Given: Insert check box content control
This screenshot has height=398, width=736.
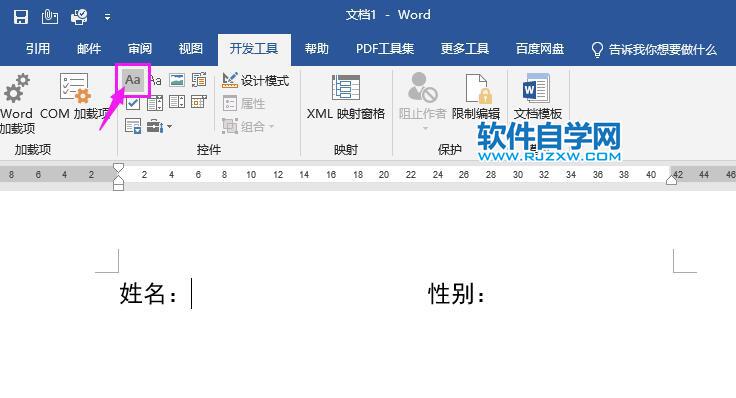Looking at the screenshot, I should tap(133, 103).
